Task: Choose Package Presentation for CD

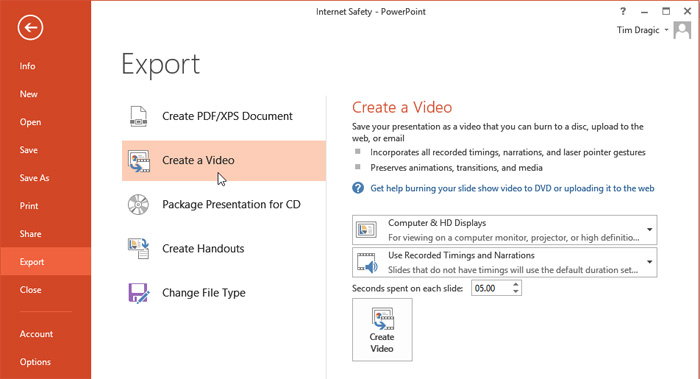Action: [x=224, y=204]
